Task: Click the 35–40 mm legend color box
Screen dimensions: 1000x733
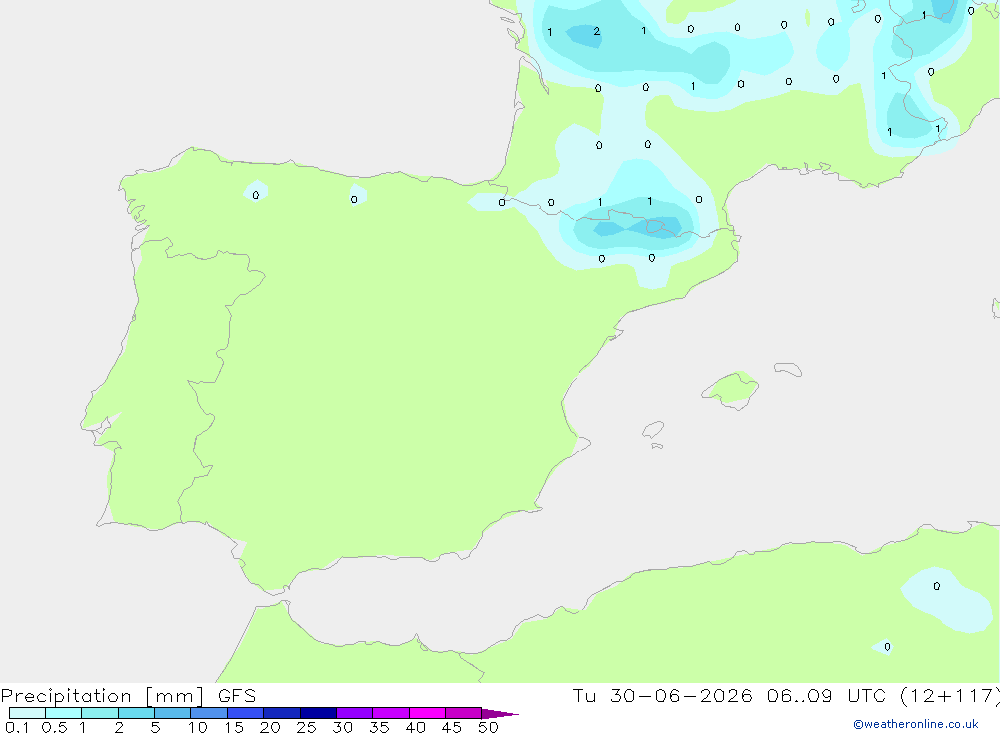Action: (391, 713)
